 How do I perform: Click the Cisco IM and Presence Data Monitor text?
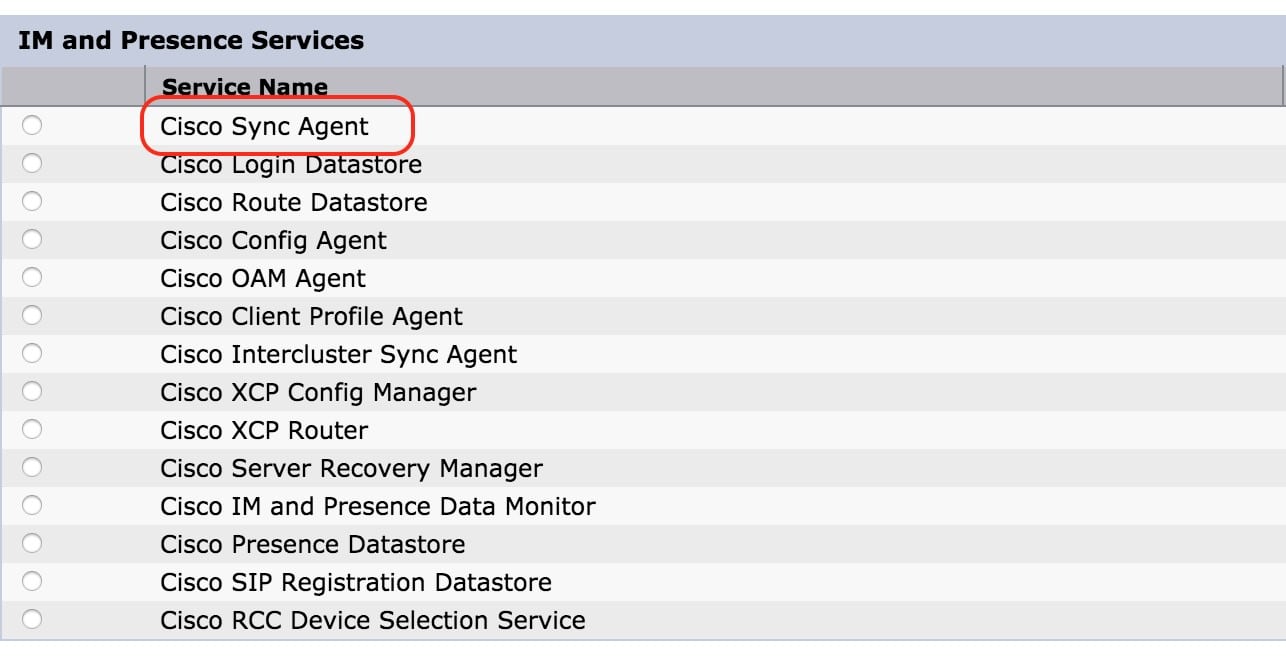(x=378, y=506)
